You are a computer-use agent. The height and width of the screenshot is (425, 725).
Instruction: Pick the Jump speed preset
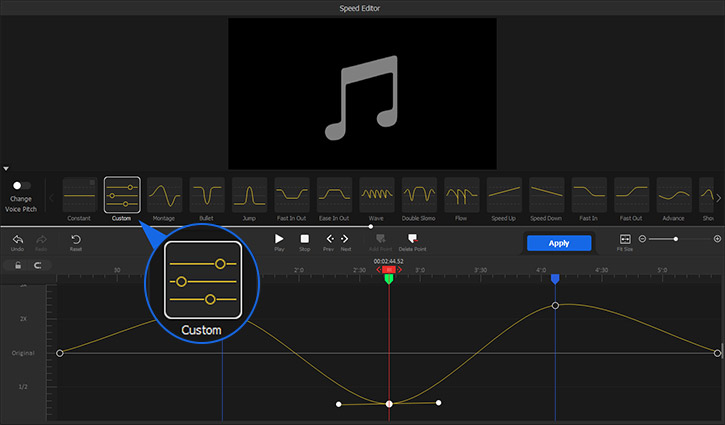point(249,195)
